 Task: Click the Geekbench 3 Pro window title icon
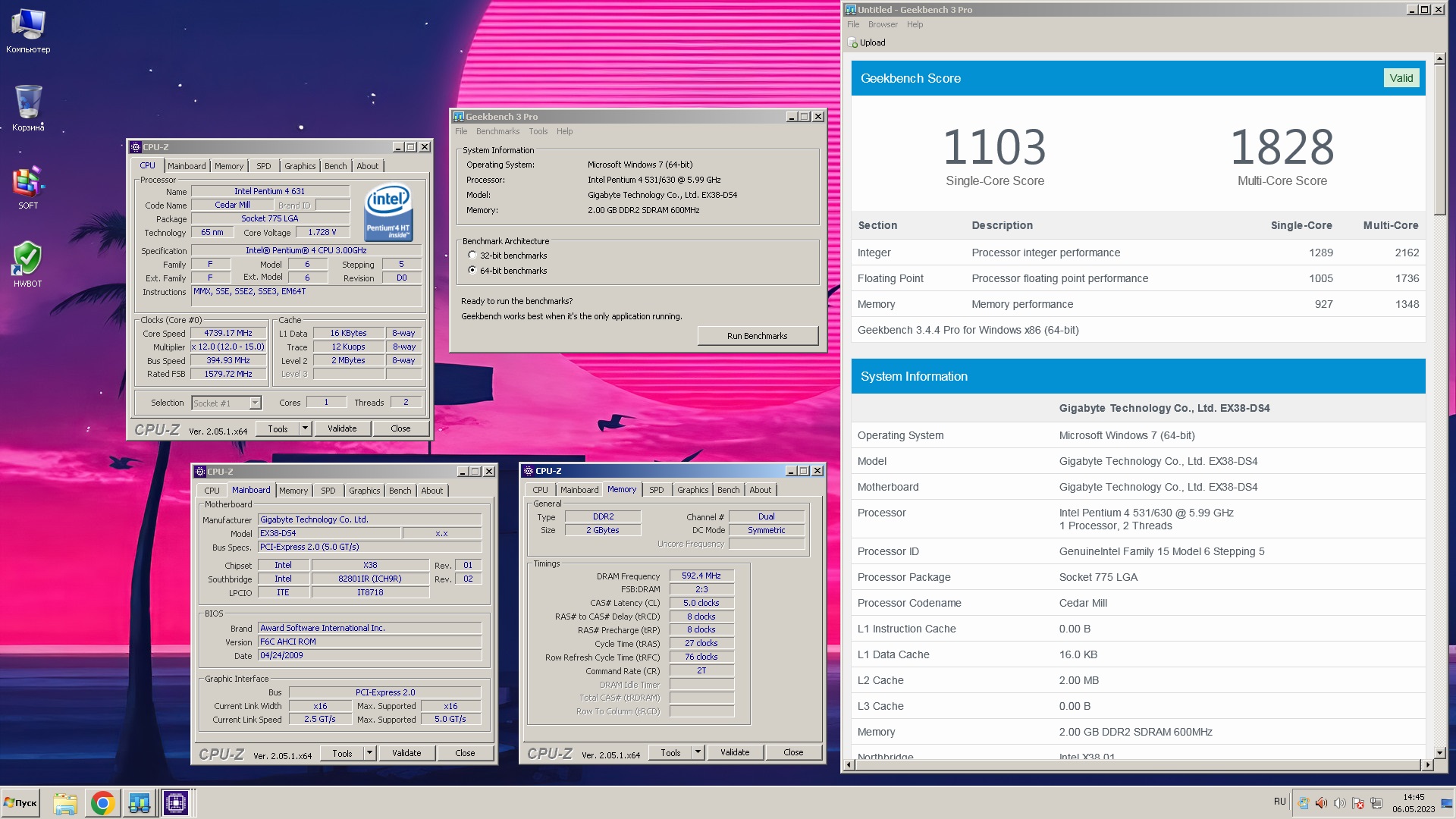coord(459,117)
